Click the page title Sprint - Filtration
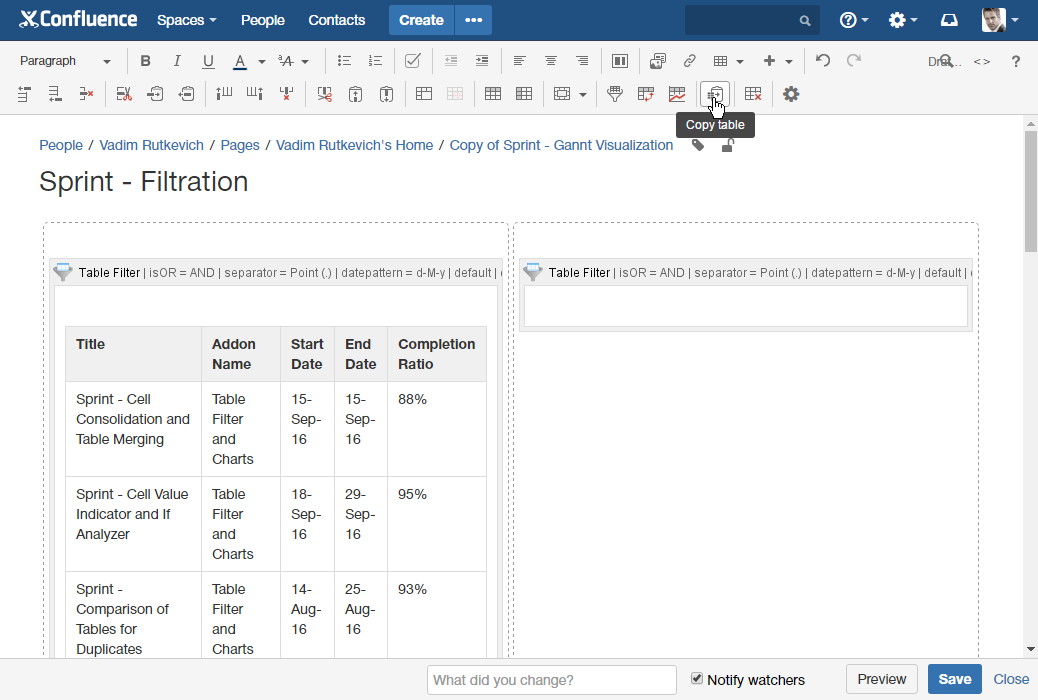The height and width of the screenshot is (700, 1038). pyautogui.click(x=144, y=181)
